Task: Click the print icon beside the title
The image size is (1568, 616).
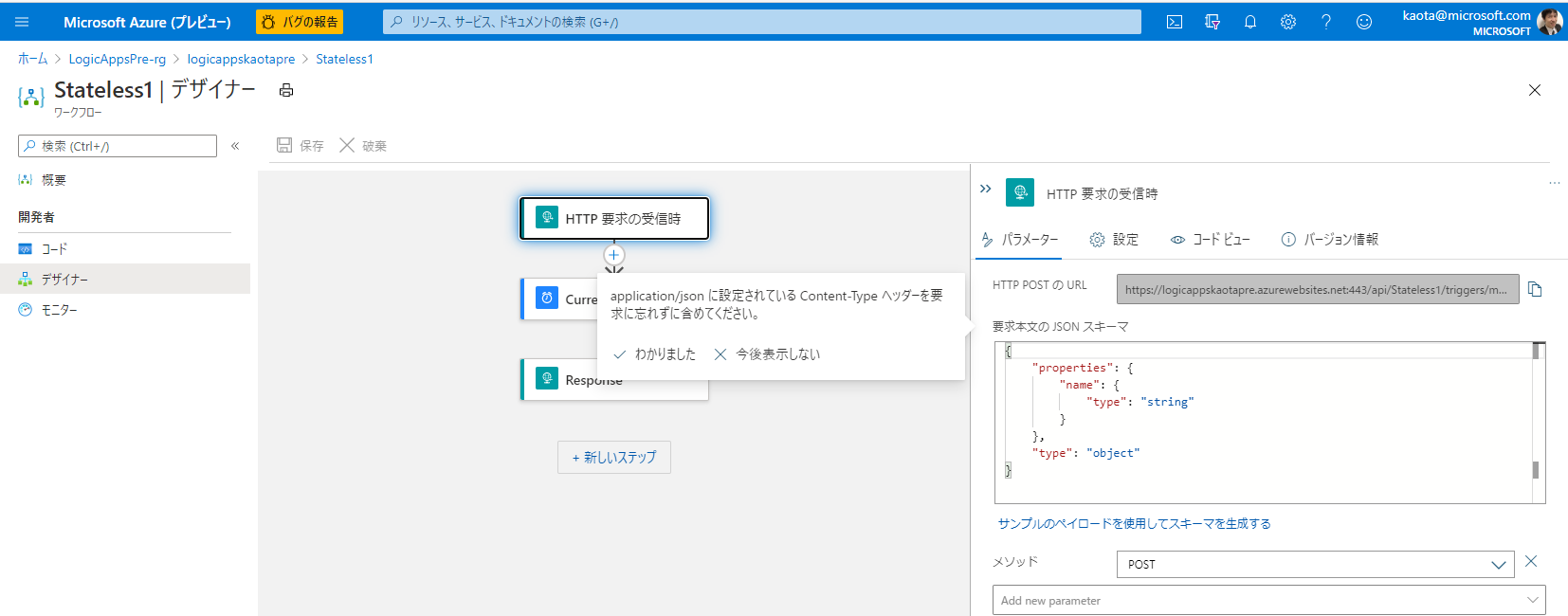Action: [286, 90]
